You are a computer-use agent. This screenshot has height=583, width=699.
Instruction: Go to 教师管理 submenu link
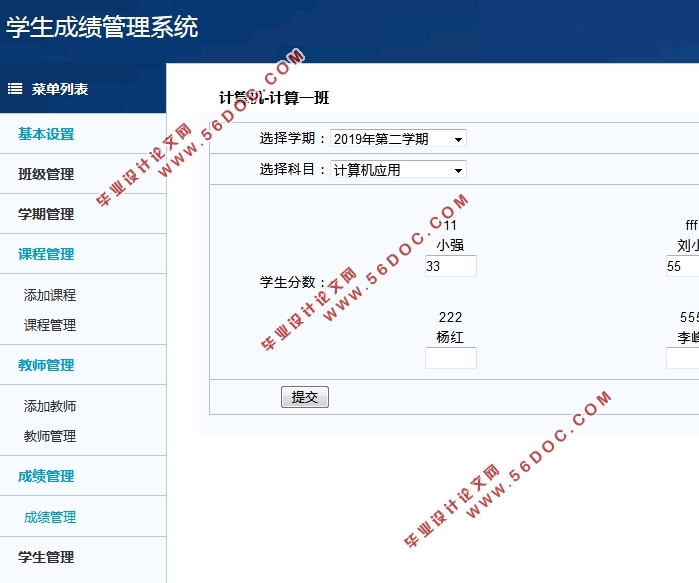[50, 436]
